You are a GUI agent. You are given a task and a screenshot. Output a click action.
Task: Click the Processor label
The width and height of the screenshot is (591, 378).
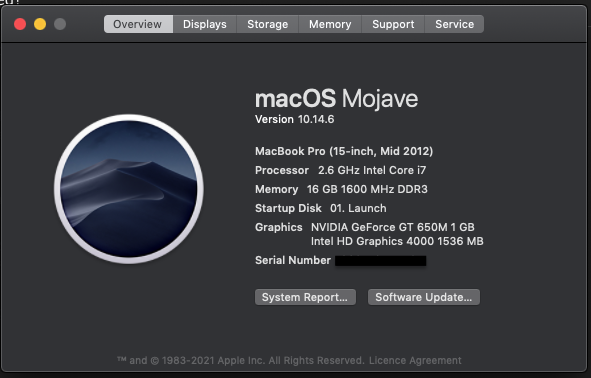282,170
